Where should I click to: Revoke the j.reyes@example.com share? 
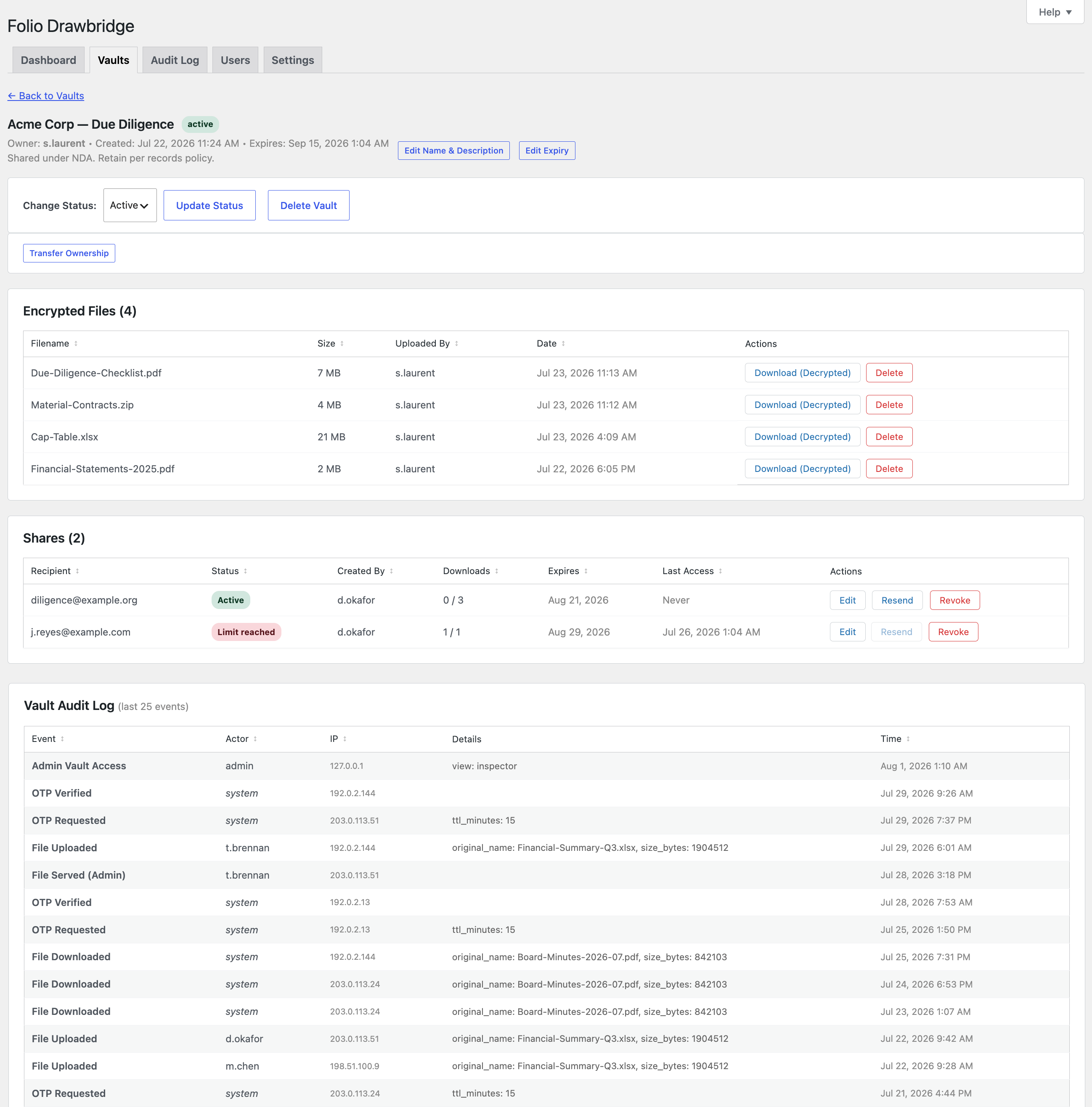(x=953, y=631)
